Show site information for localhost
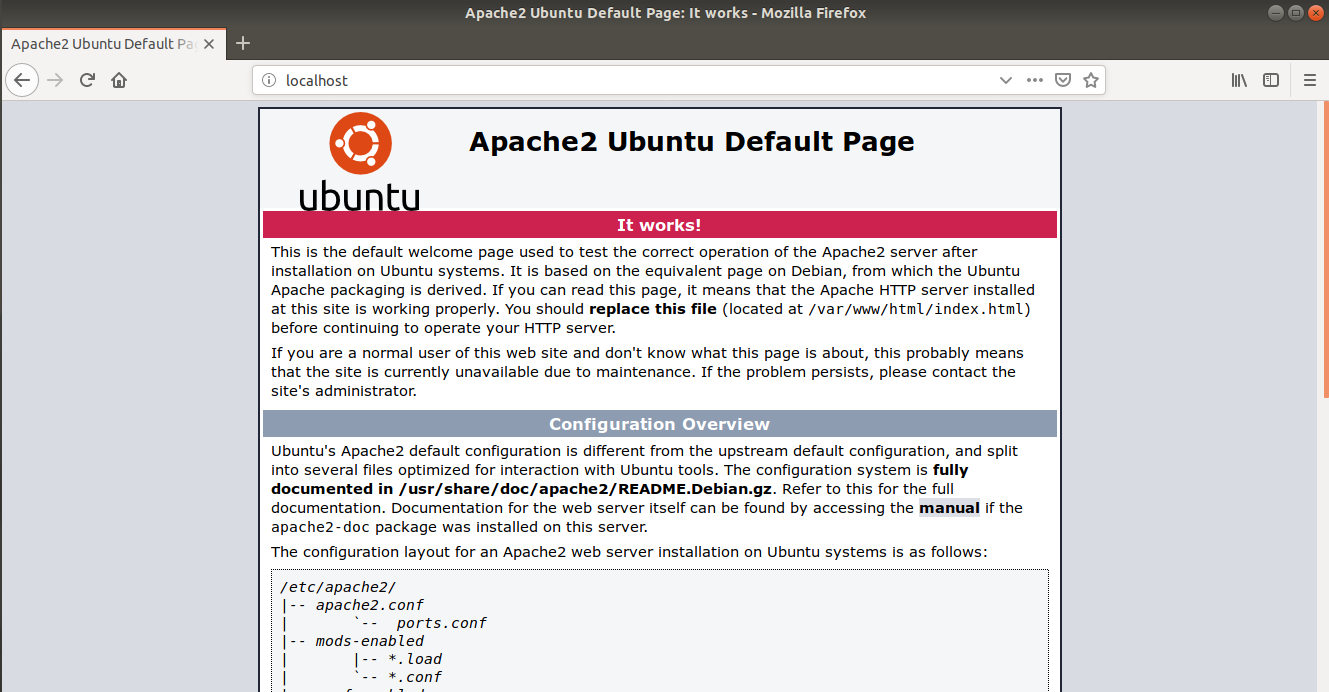 pyautogui.click(x=268, y=80)
